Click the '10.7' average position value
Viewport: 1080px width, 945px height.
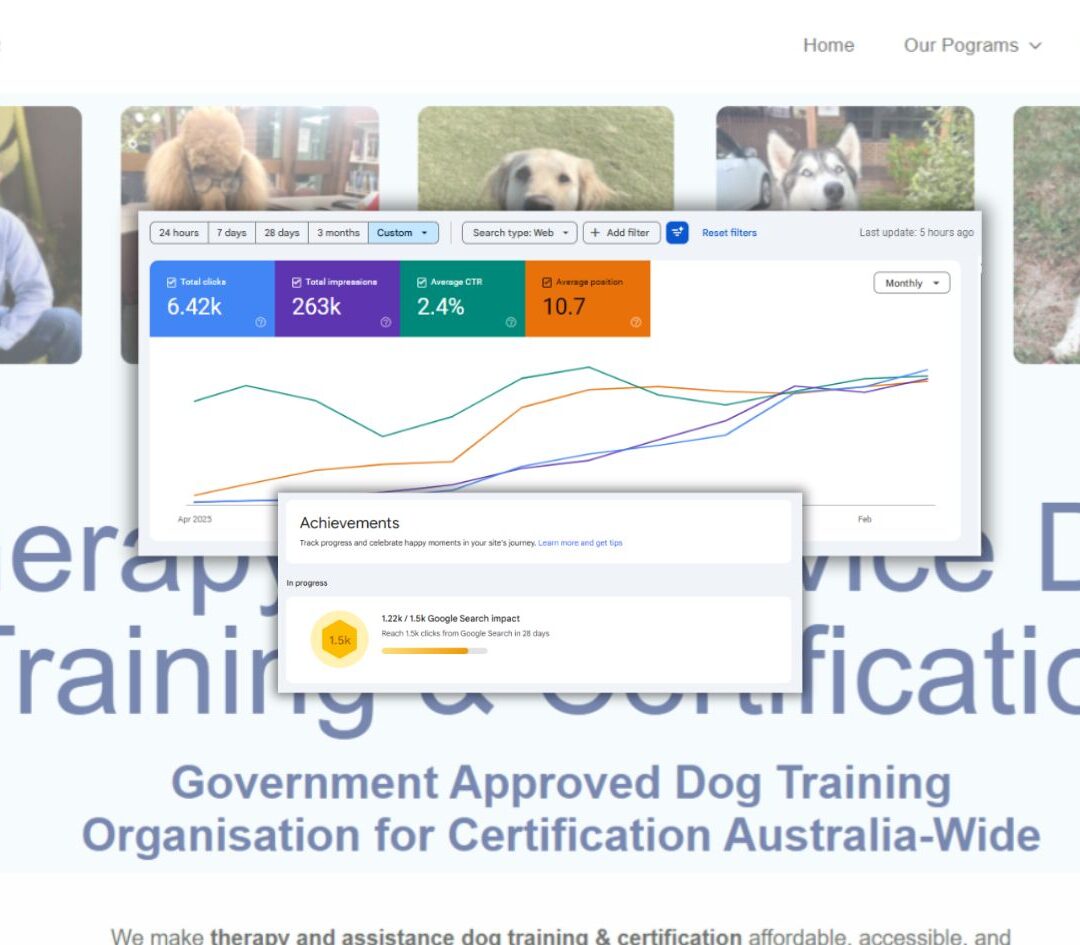click(564, 307)
